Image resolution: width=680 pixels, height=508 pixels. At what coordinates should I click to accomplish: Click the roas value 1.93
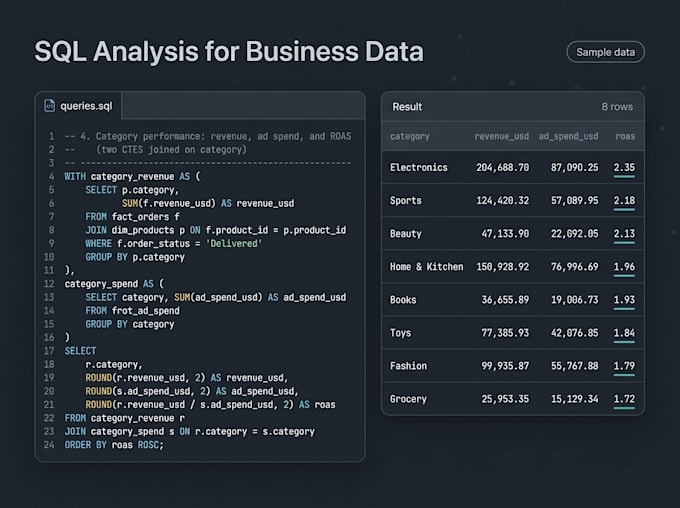pos(624,300)
